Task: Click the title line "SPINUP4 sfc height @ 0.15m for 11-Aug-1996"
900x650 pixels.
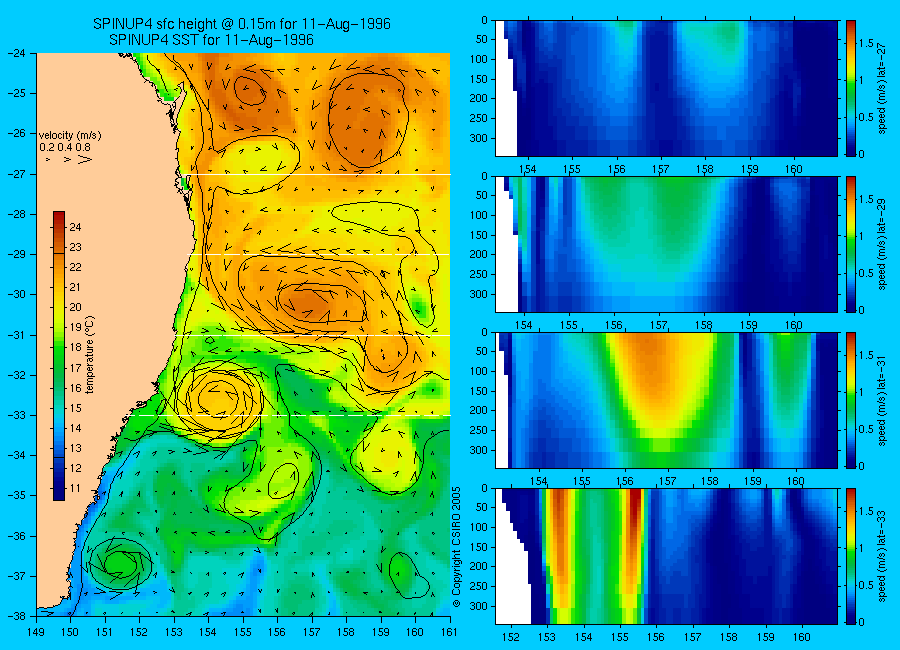Action: click(242, 24)
